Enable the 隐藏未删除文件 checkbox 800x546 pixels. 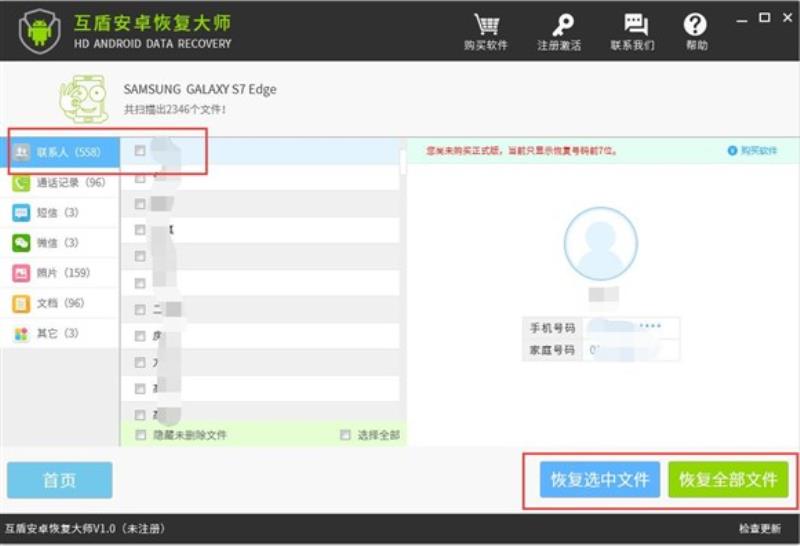click(140, 435)
